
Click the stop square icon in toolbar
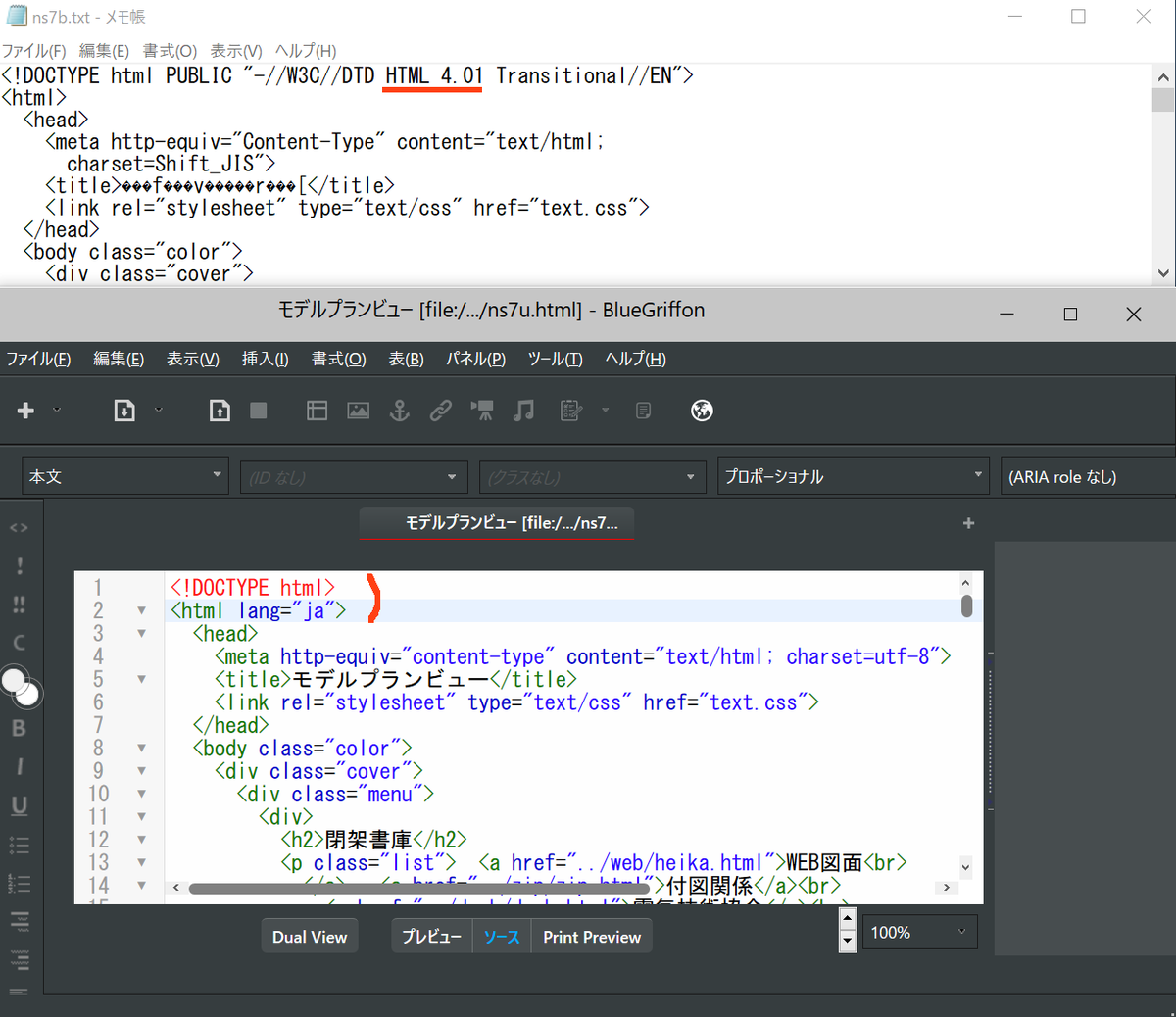click(259, 411)
